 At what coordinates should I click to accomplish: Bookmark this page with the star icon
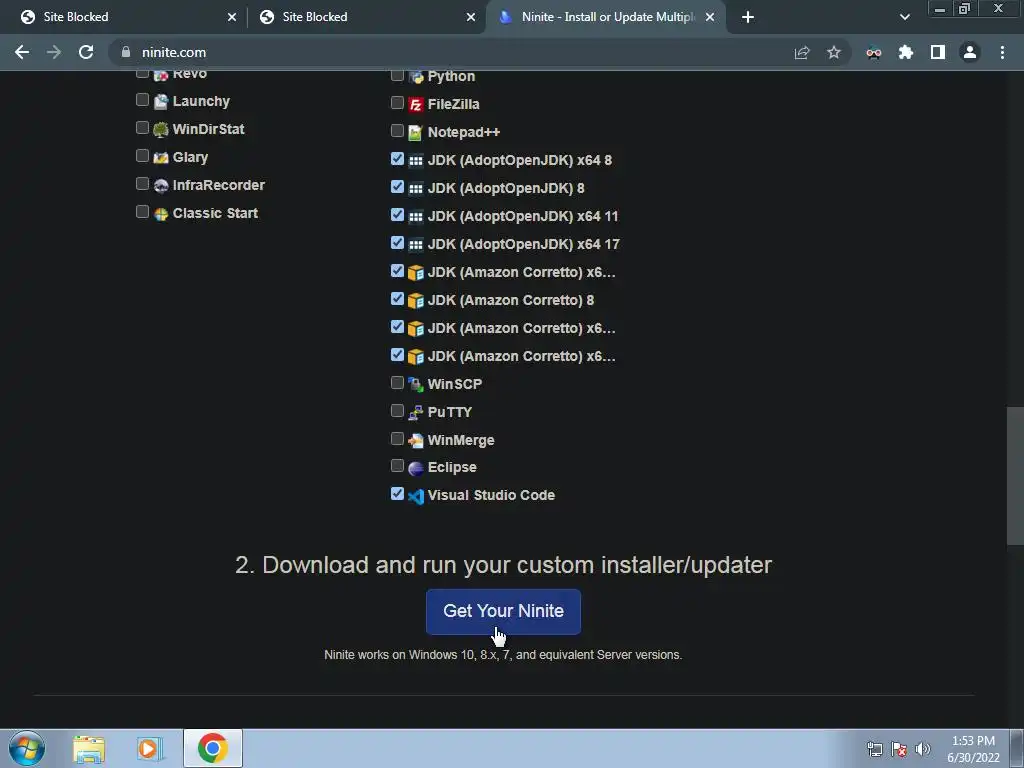click(x=834, y=52)
